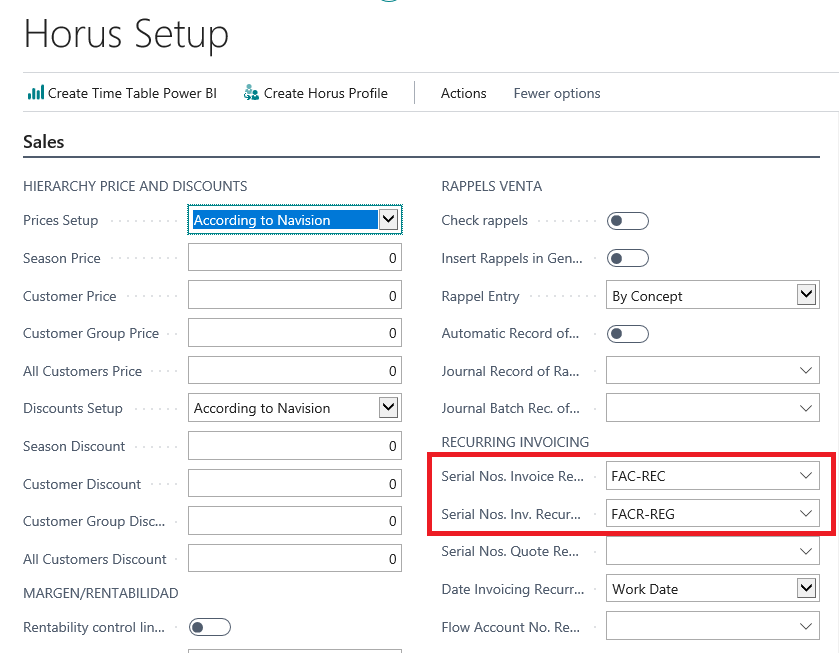Click the MARGEN/RENTABILIDAD heading
The height and width of the screenshot is (653, 839).
click(x=101, y=593)
